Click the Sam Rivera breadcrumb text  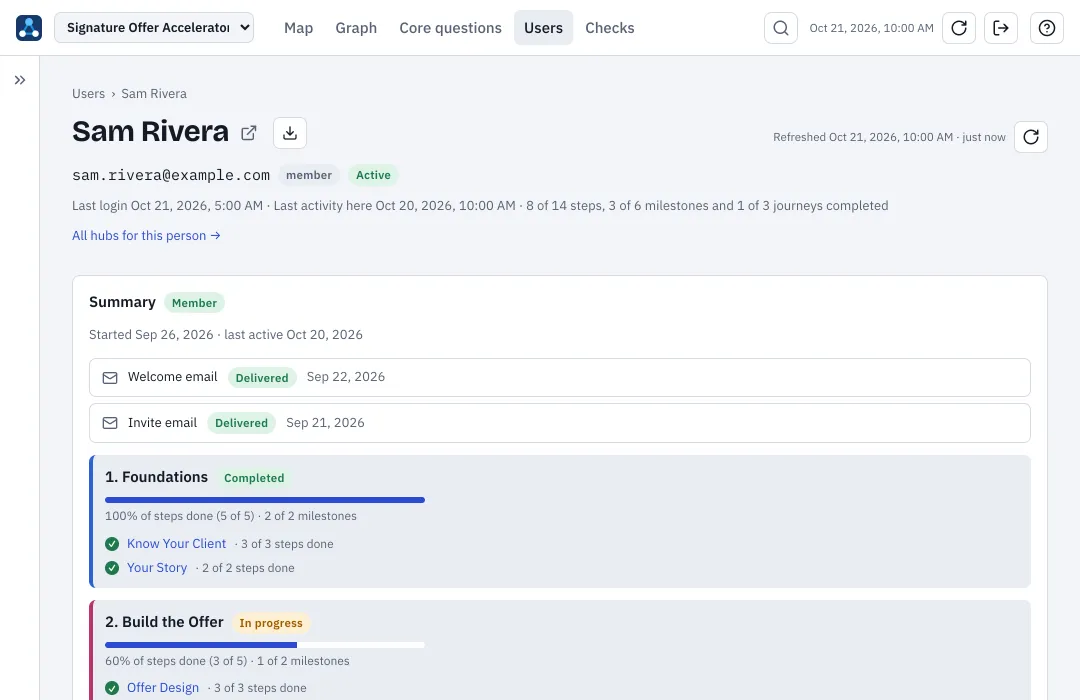pos(154,94)
